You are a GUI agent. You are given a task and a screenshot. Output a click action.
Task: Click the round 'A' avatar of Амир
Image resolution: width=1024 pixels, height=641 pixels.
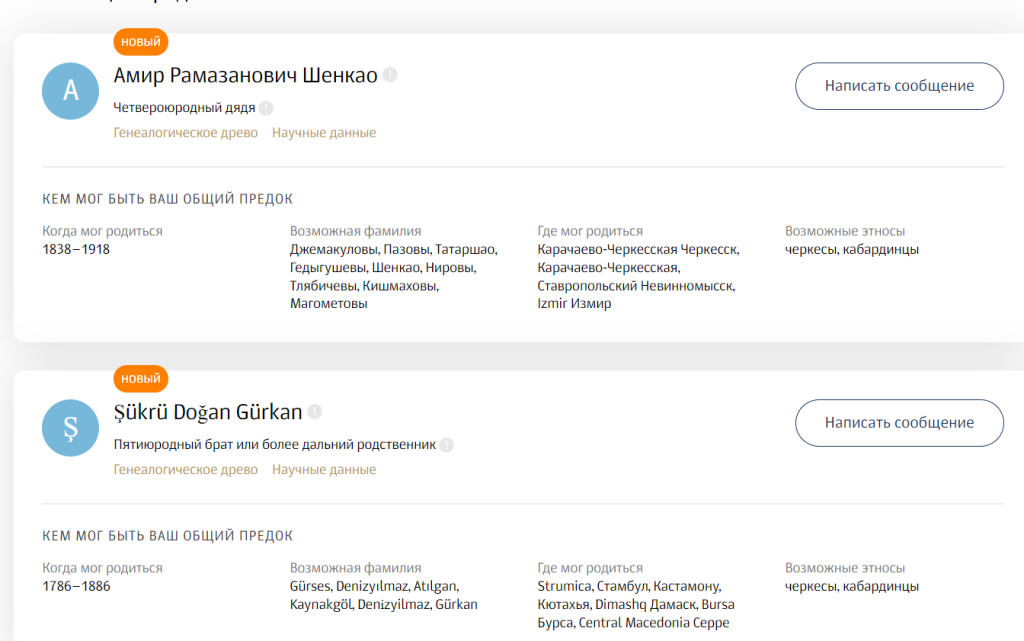pyautogui.click(x=70, y=91)
